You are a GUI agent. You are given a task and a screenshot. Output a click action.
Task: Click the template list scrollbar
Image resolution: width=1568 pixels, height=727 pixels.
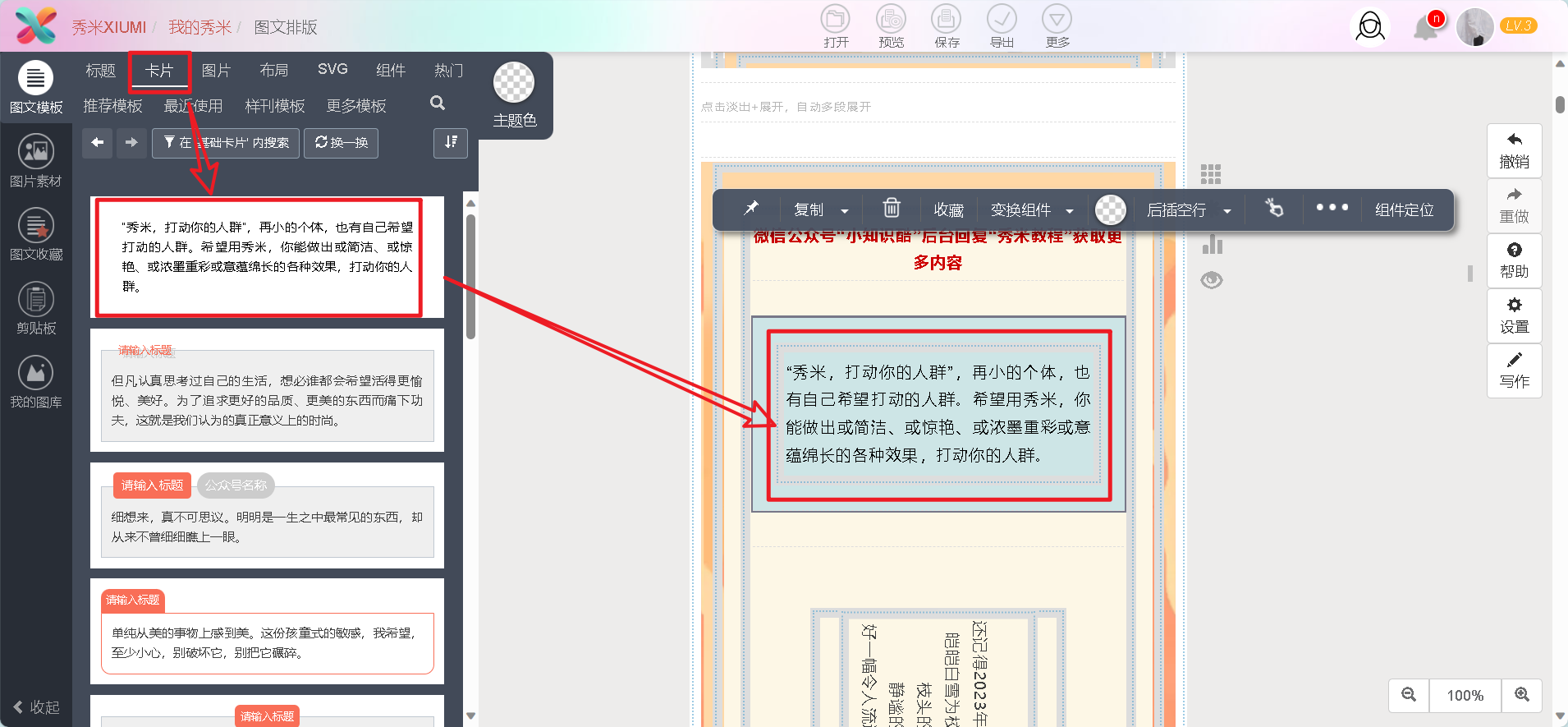pos(470,276)
